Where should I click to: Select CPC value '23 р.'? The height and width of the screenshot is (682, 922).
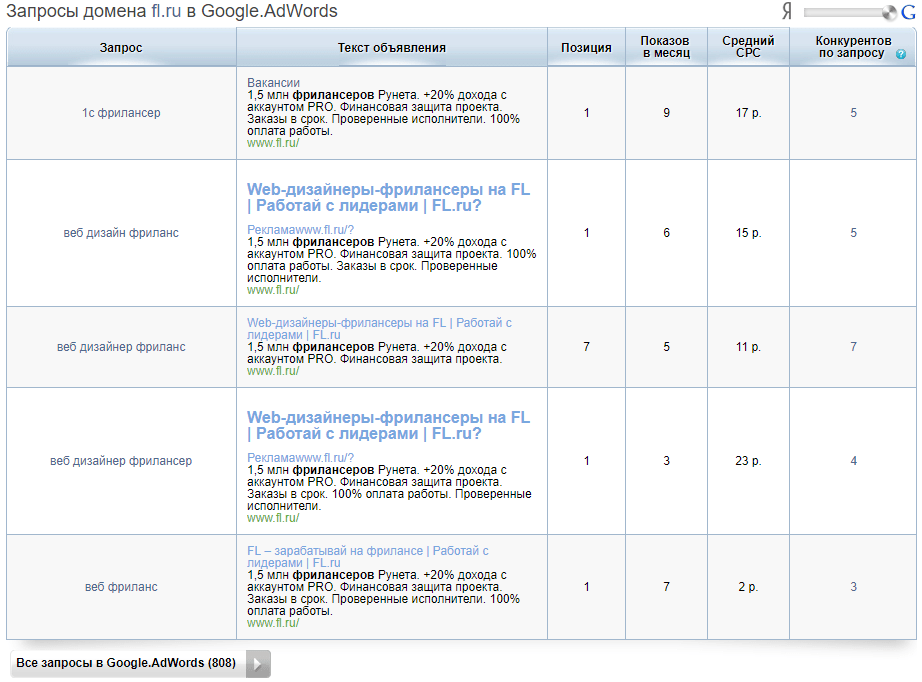[x=748, y=461]
